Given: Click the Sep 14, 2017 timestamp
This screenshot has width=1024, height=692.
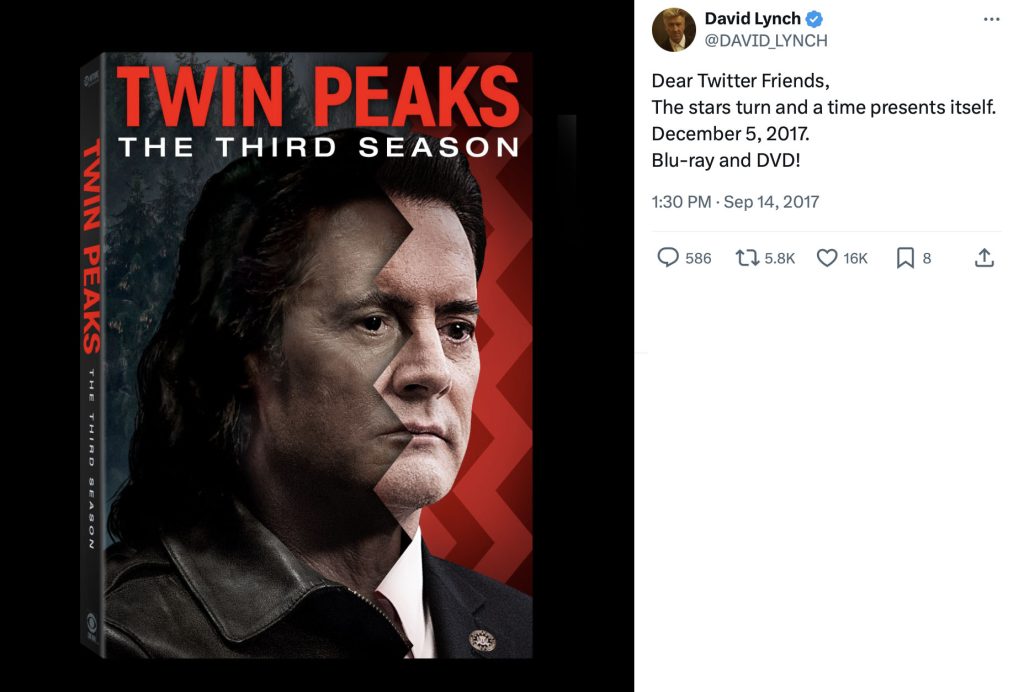Looking at the screenshot, I should tap(772, 201).
